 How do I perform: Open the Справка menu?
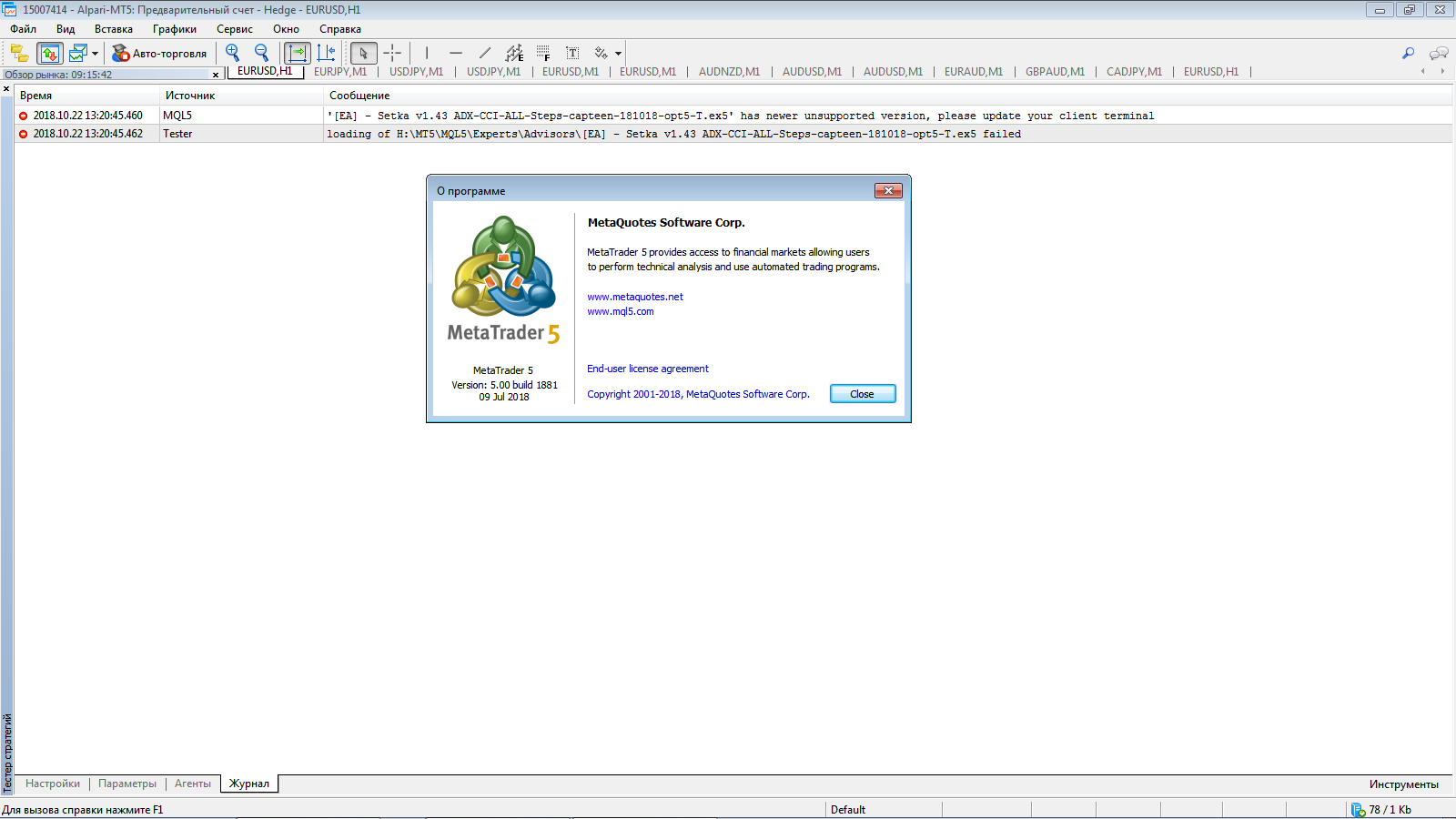[340, 29]
